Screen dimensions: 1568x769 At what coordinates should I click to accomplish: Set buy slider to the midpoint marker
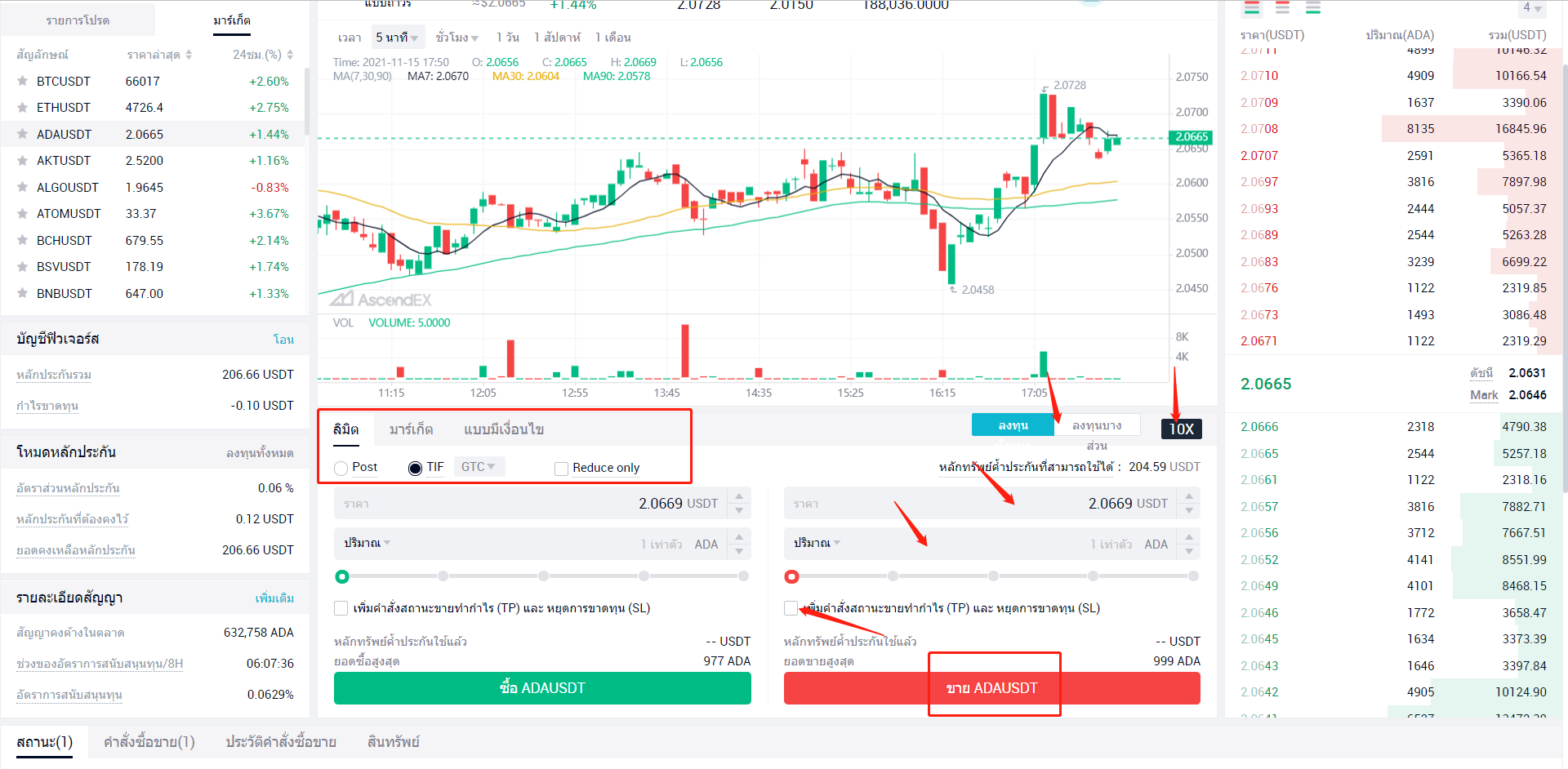pyautogui.click(x=543, y=576)
